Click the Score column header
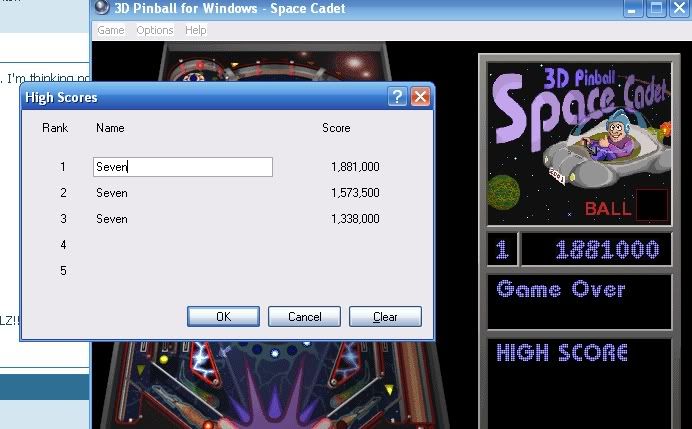Image resolution: width=692 pixels, height=429 pixels. point(336,128)
